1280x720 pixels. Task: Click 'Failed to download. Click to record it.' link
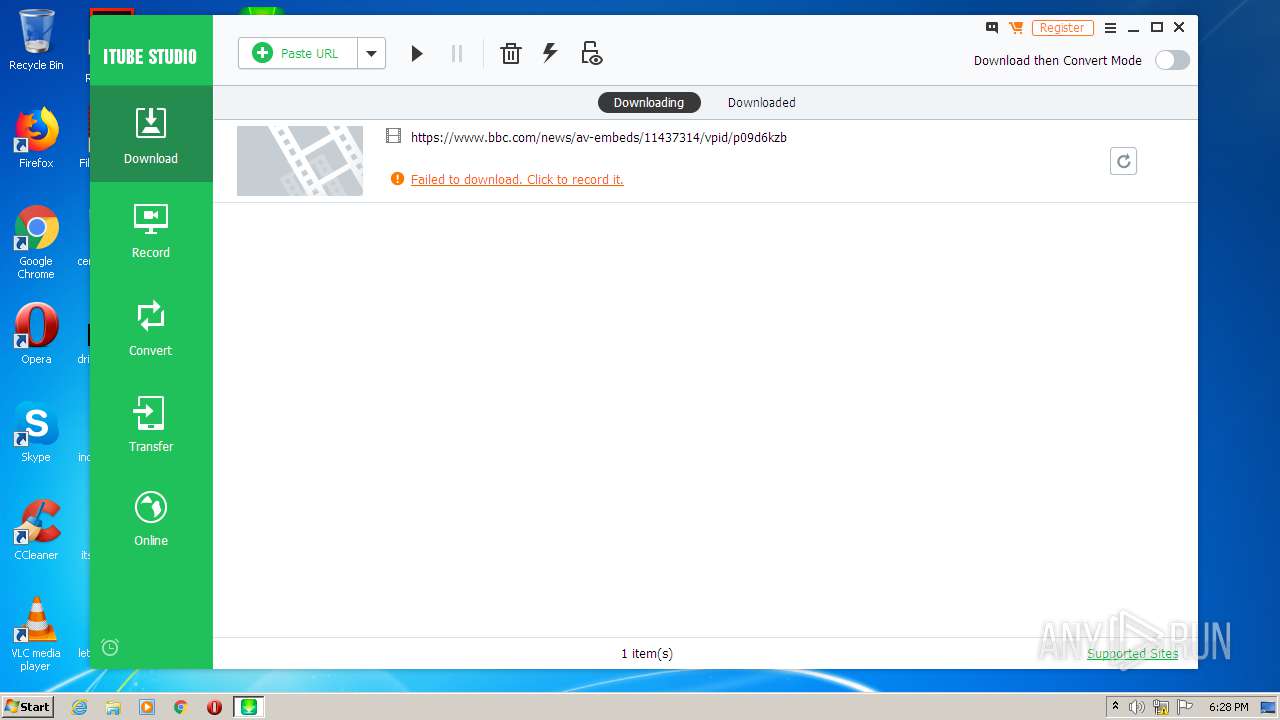[x=517, y=180]
